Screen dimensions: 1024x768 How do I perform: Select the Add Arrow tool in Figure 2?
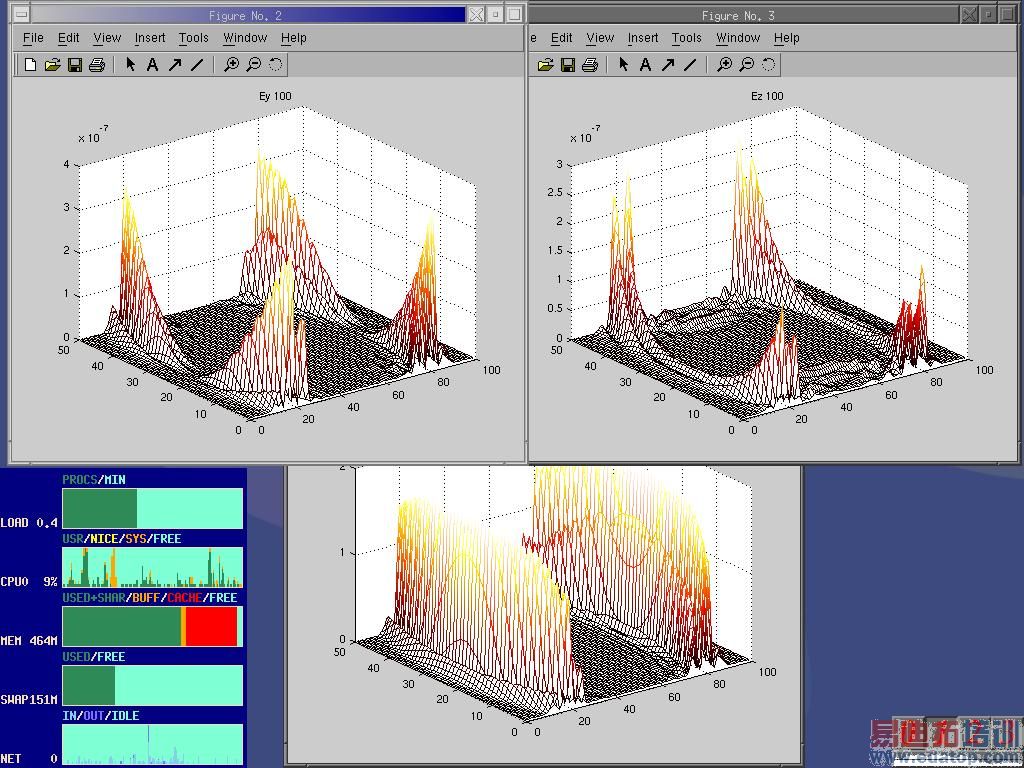[174, 65]
